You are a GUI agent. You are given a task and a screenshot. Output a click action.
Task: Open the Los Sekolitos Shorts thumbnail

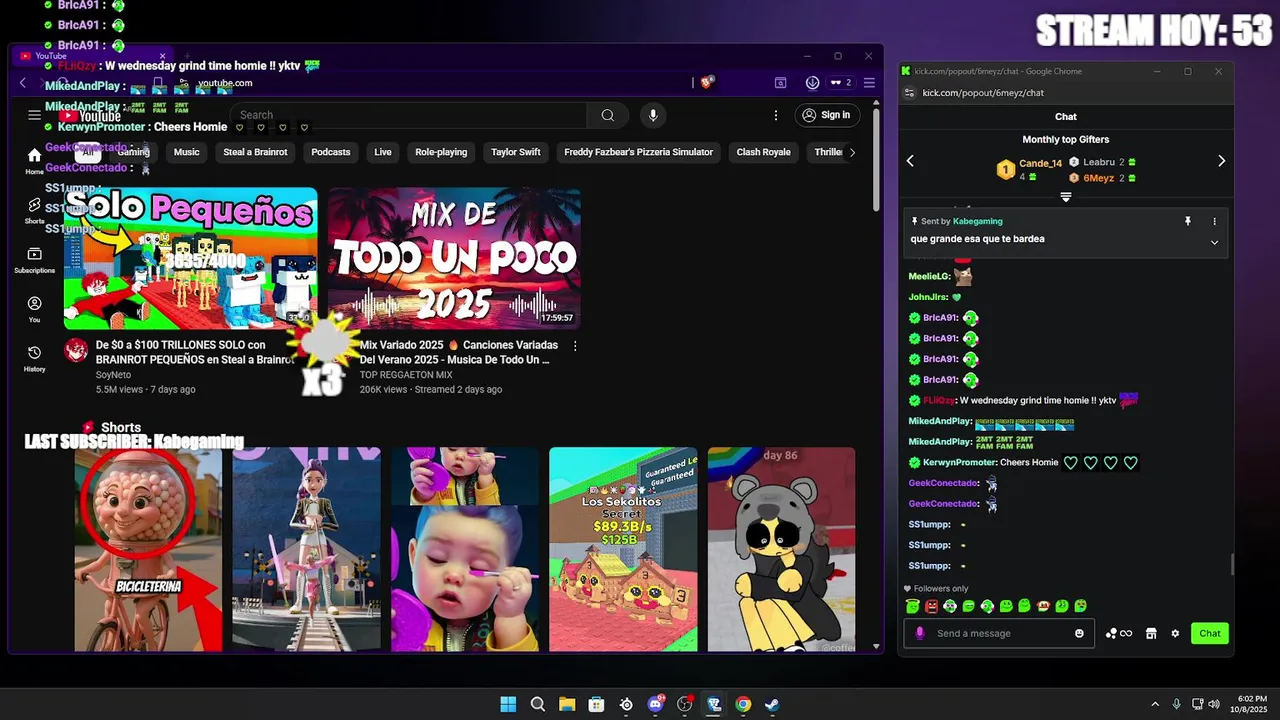pos(623,549)
